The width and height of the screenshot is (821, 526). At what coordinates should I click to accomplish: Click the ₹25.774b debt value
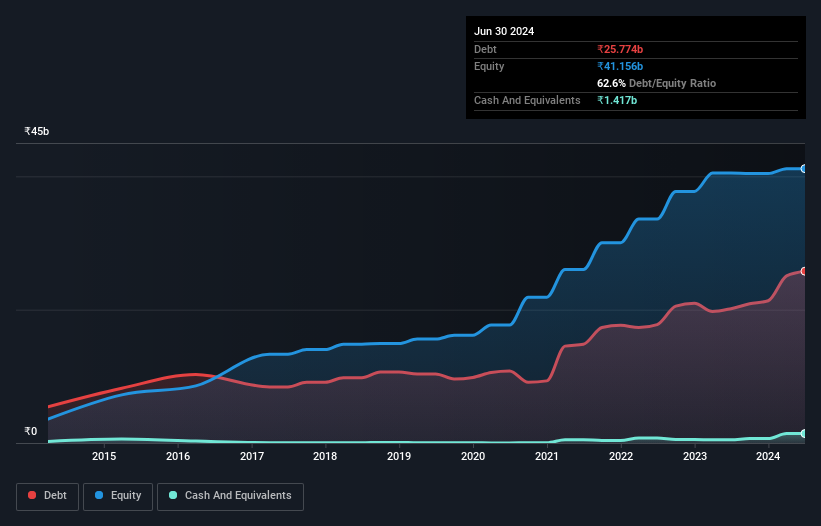point(620,49)
